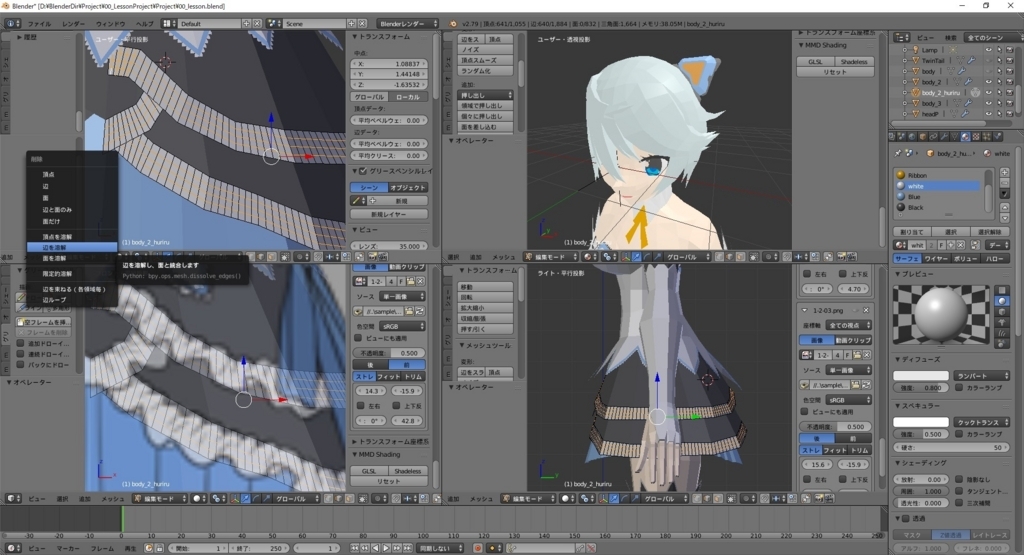Open the Modifiers properties tab wrench
The height and width of the screenshot is (555, 1024).
944,136
